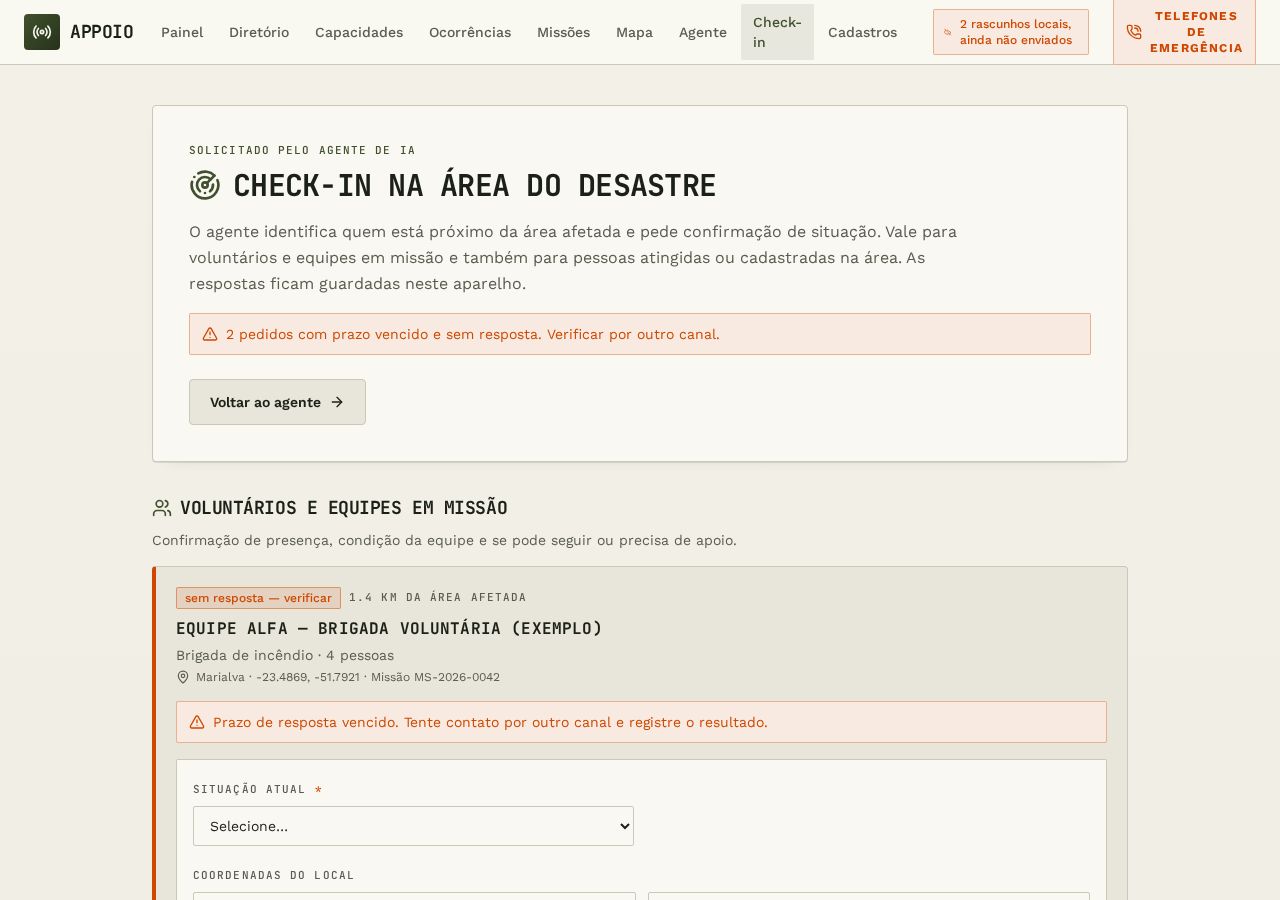Screen dimensions: 1280x900
Task: Click the 'sem resposta — verificar' badge
Action: tap(258, 598)
